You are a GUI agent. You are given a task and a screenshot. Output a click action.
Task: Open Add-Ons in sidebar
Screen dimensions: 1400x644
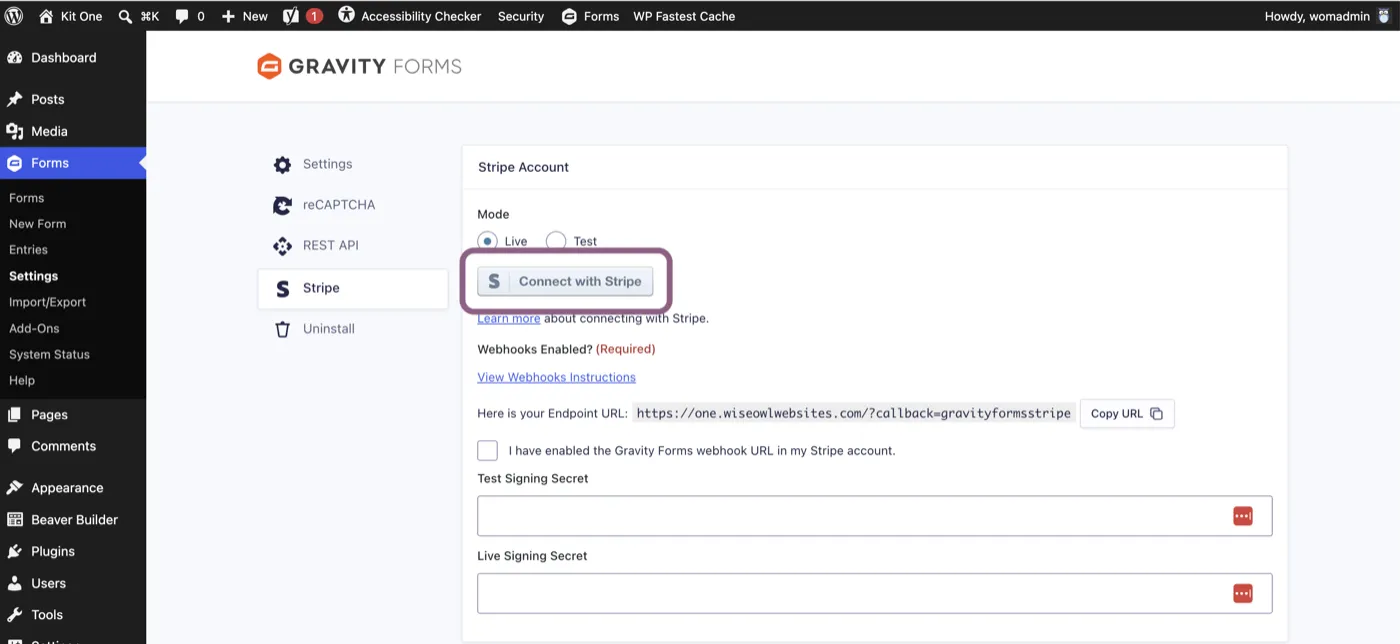(34, 328)
